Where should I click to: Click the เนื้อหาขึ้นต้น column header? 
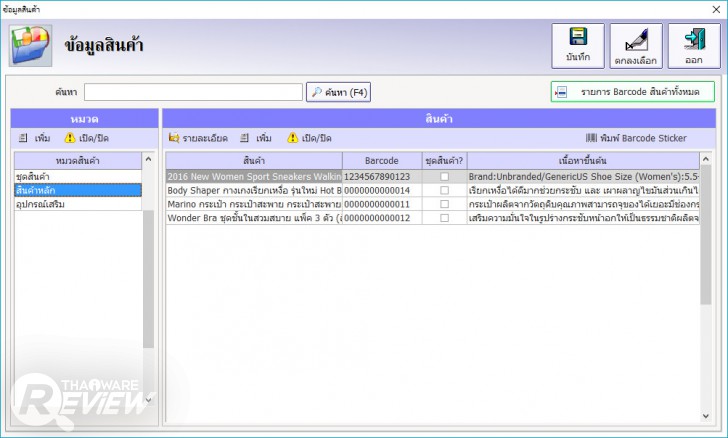coord(583,161)
